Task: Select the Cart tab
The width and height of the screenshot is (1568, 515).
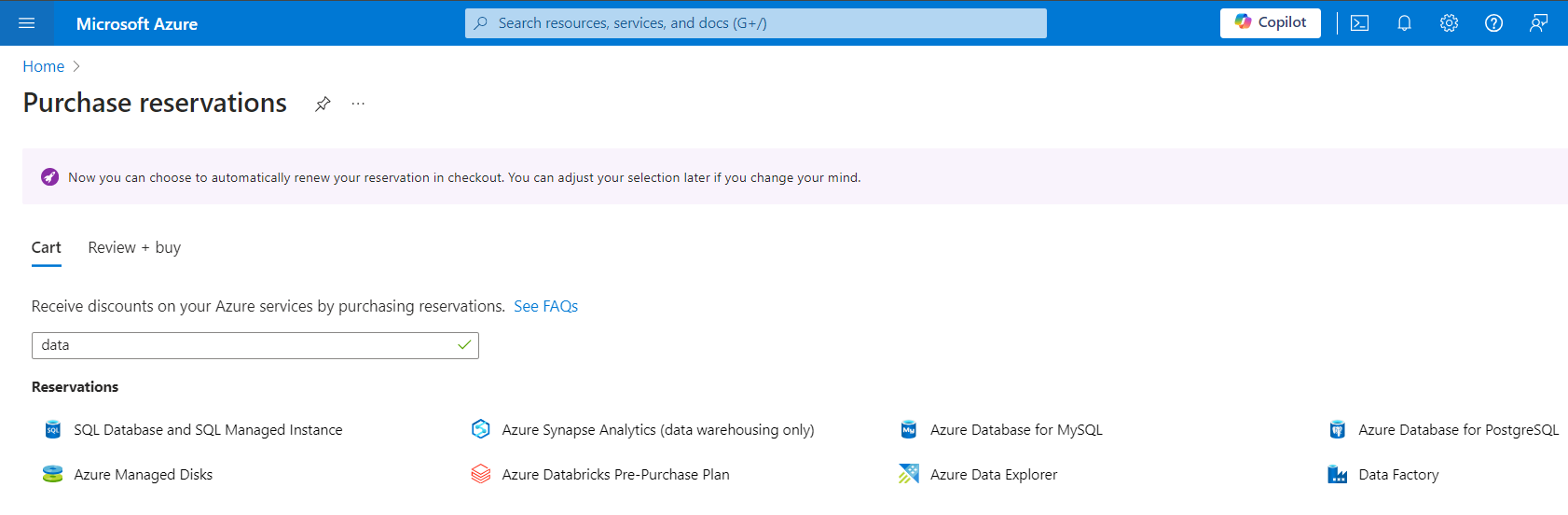Action: [47, 247]
